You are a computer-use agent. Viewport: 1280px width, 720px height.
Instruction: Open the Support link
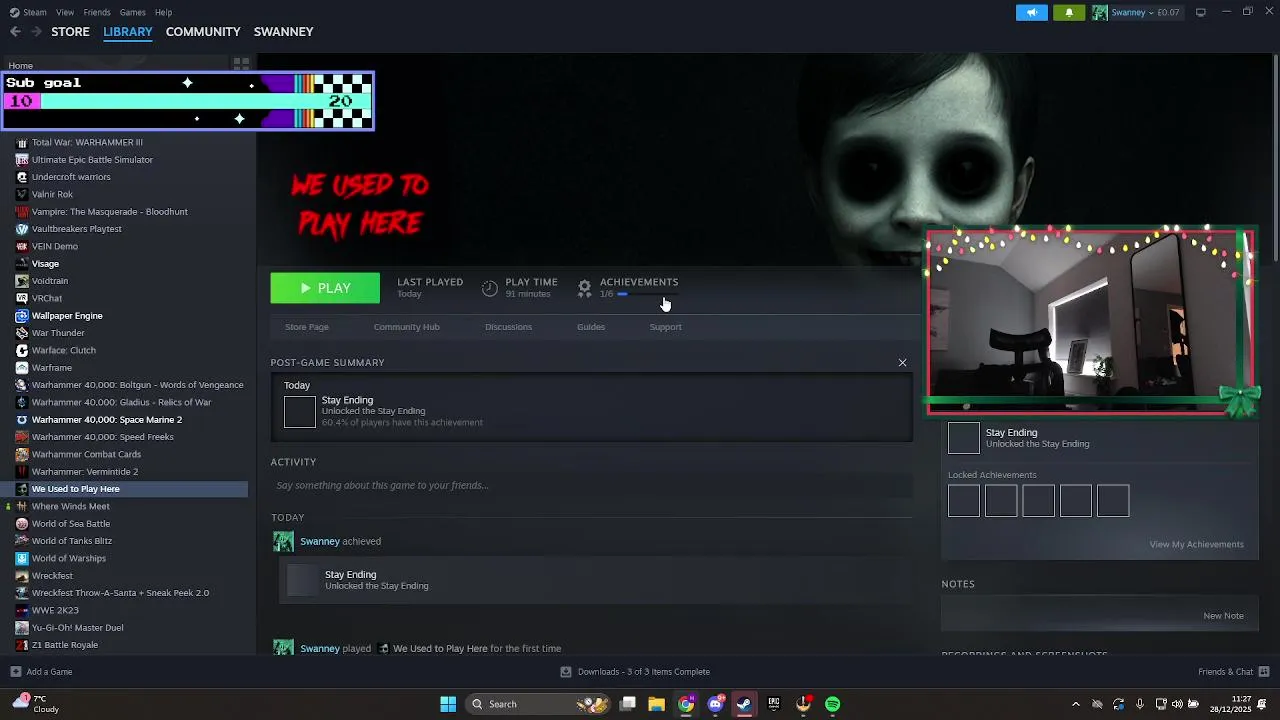point(665,327)
